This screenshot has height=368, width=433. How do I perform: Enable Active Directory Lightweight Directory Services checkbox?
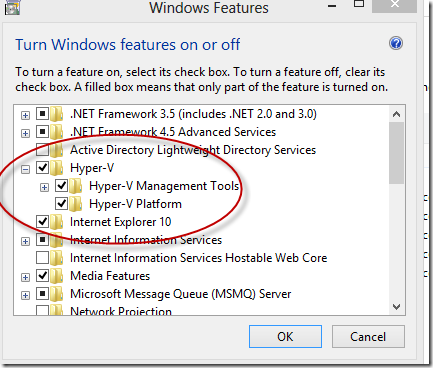pos(42,150)
